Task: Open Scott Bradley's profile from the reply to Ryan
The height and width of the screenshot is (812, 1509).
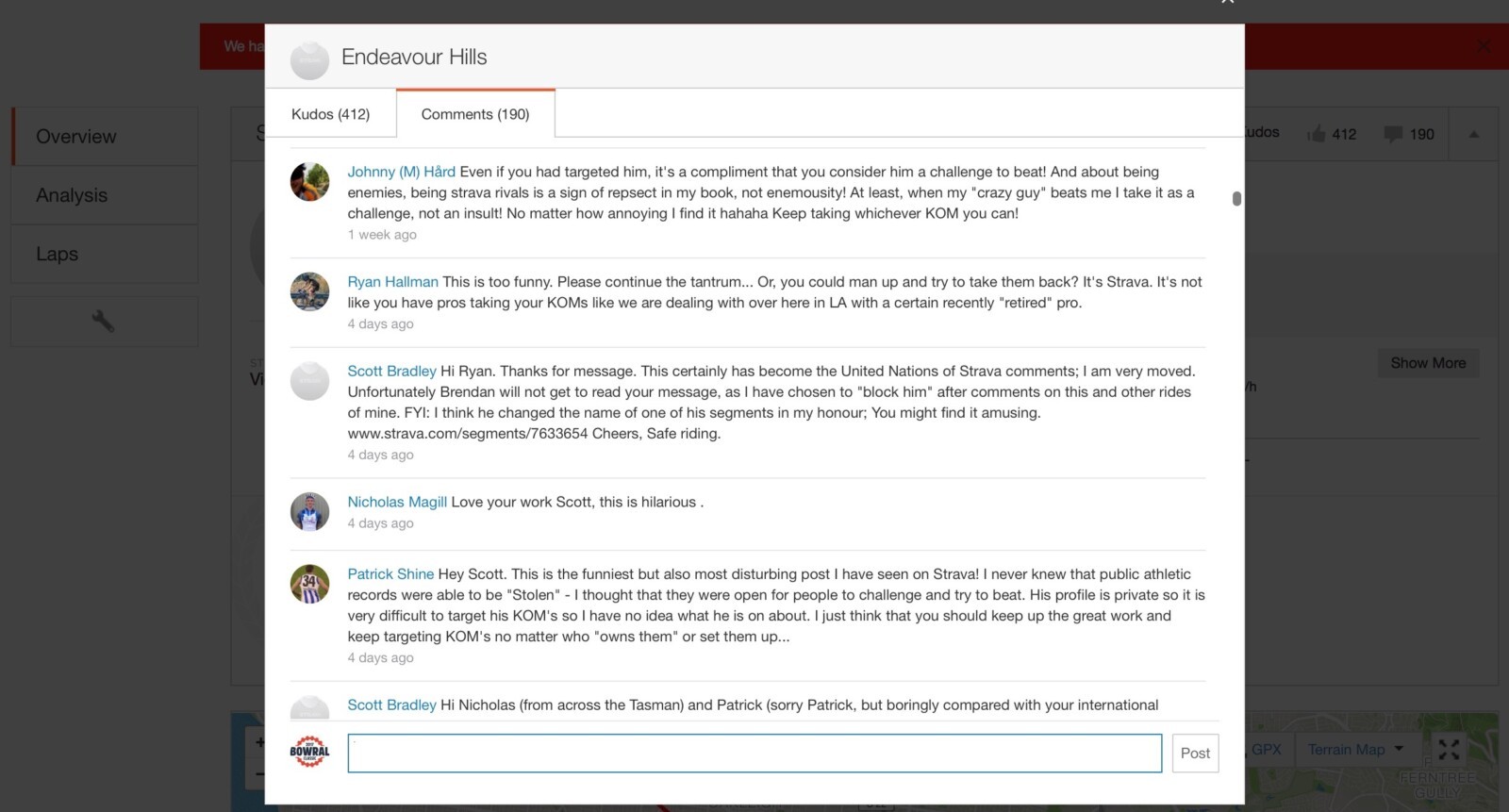Action: point(391,372)
